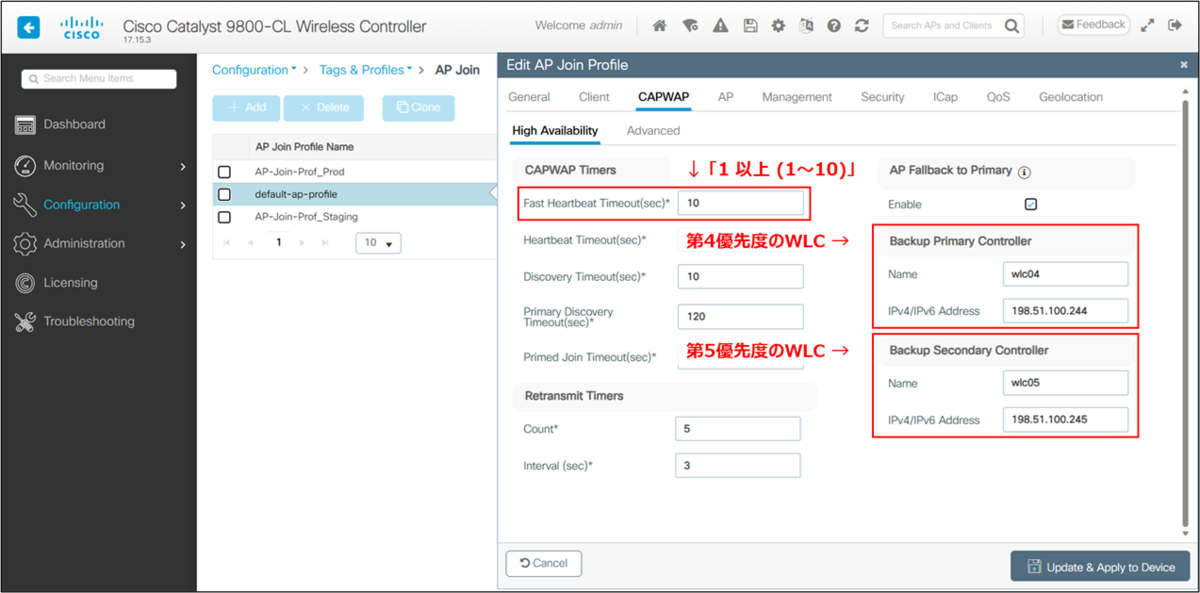Viewport: 1200px width, 593px height.
Task: Save configuration with the floppy disk icon
Action: (x=750, y=26)
